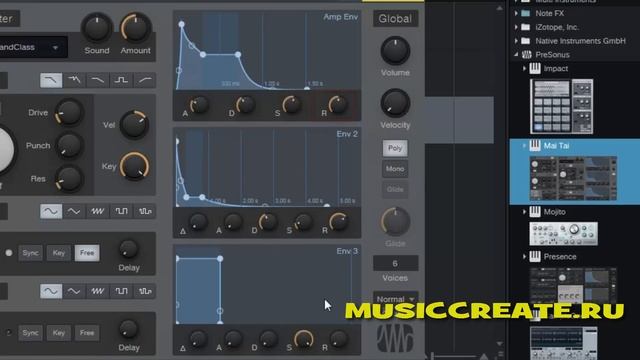Select the square-step filter type icon

(x=121, y=80)
